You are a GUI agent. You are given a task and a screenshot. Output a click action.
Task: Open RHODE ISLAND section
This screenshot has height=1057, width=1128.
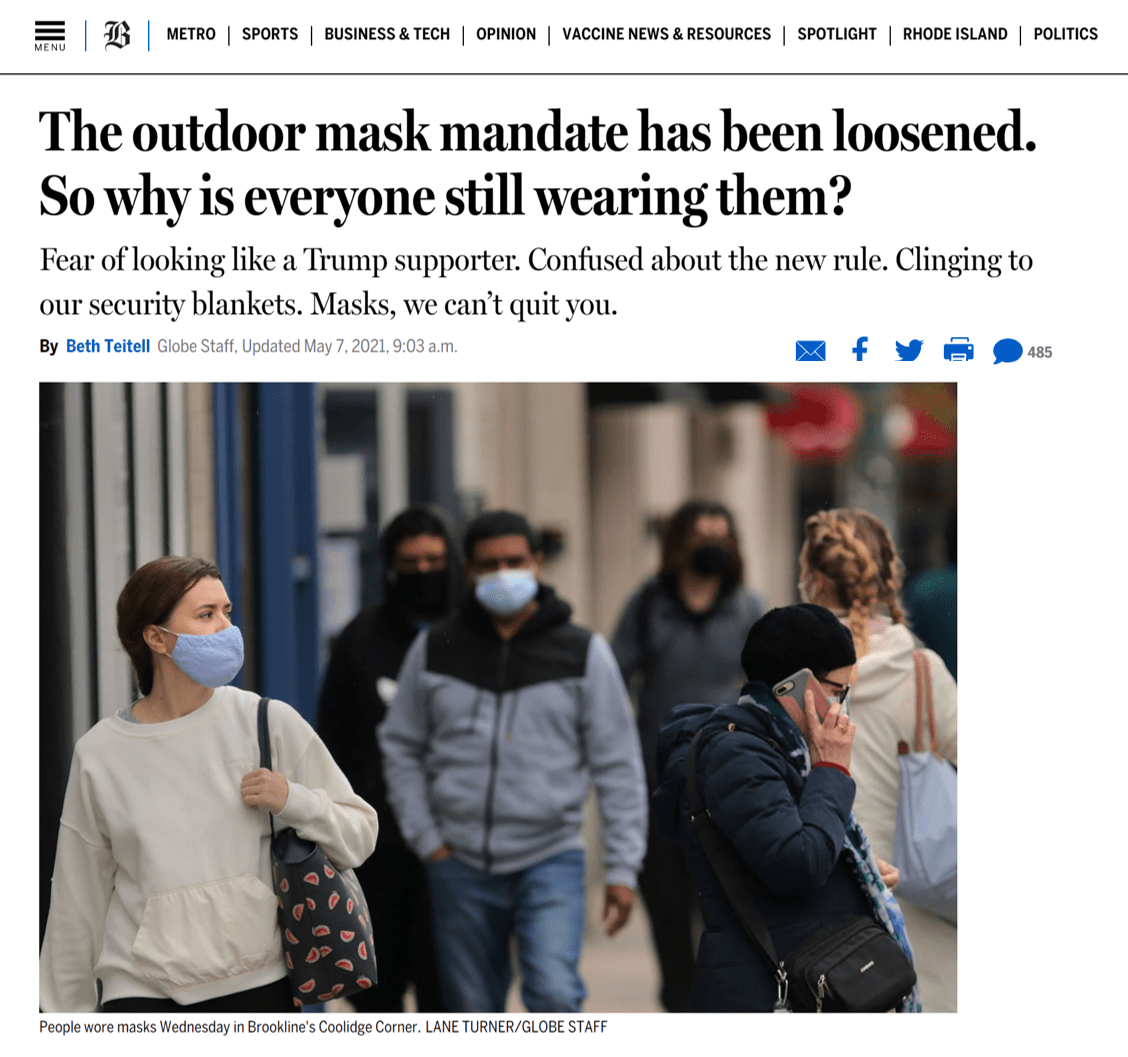click(x=955, y=35)
